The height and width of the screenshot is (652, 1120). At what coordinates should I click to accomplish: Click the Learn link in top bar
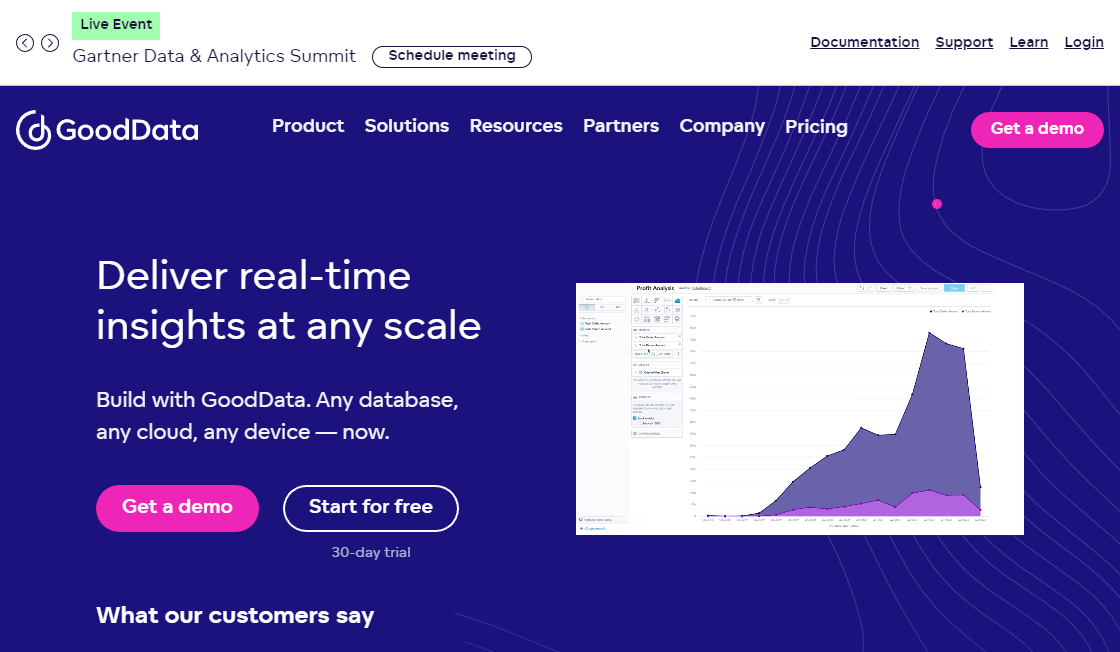tap(1029, 42)
